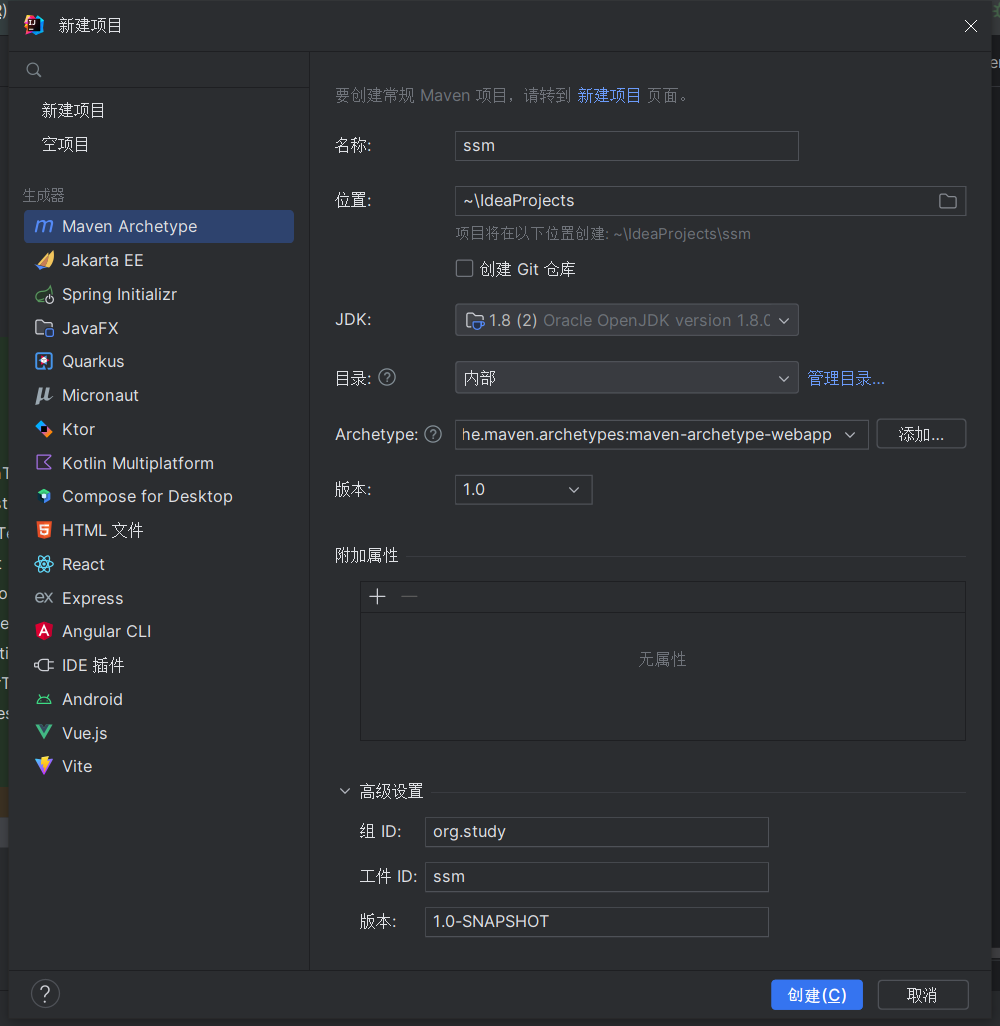Image resolution: width=1000 pixels, height=1026 pixels.
Task: Open the archetype 版本 1.0 dropdown
Action: pyautogui.click(x=524, y=490)
